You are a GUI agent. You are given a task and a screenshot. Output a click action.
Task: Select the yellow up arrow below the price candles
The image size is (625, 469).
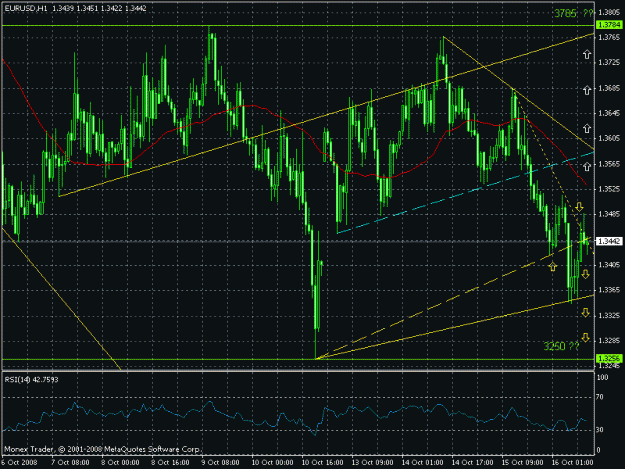point(552,267)
